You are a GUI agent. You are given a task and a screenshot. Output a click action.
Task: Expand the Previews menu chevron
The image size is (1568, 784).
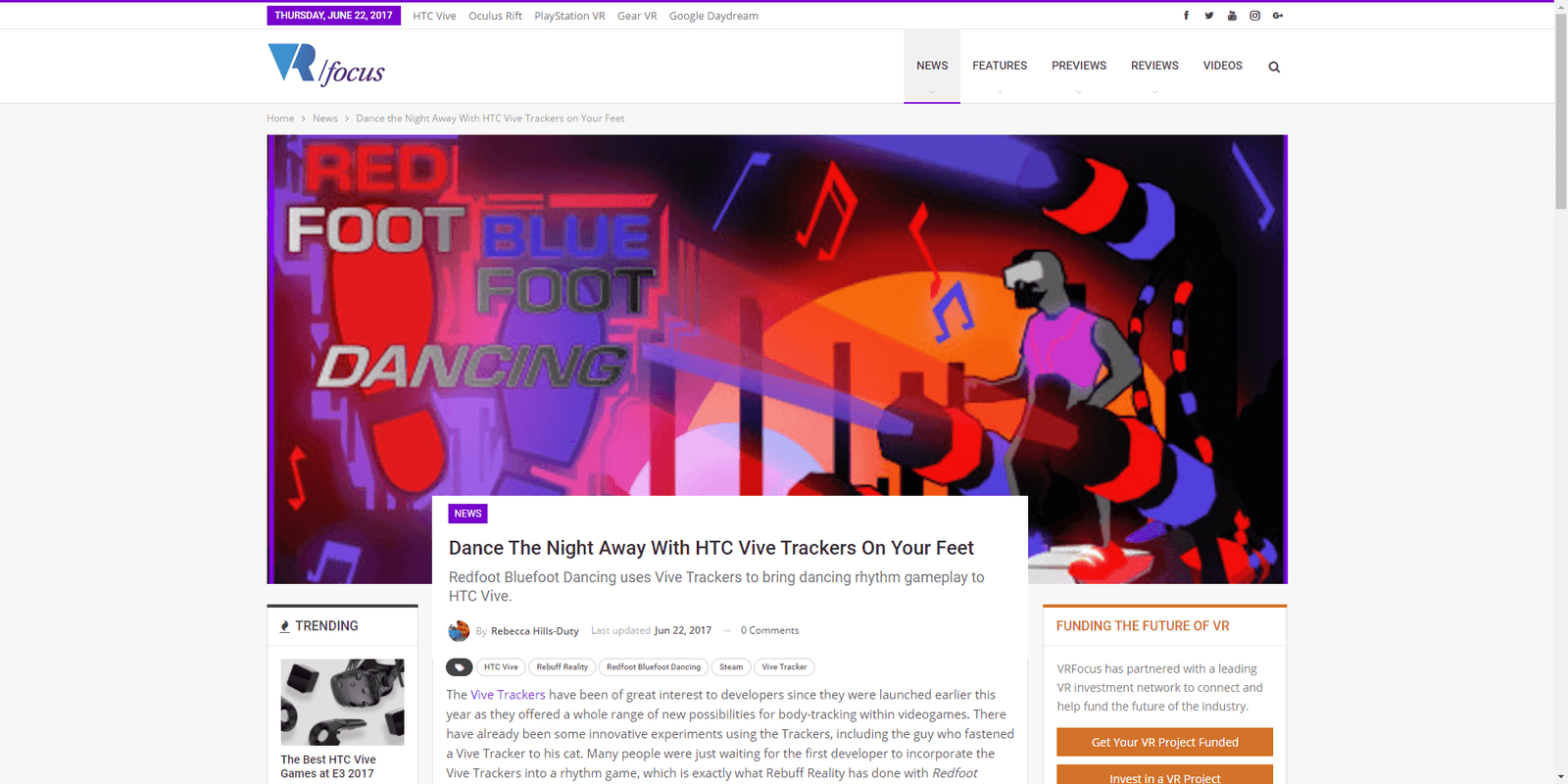point(1079,92)
